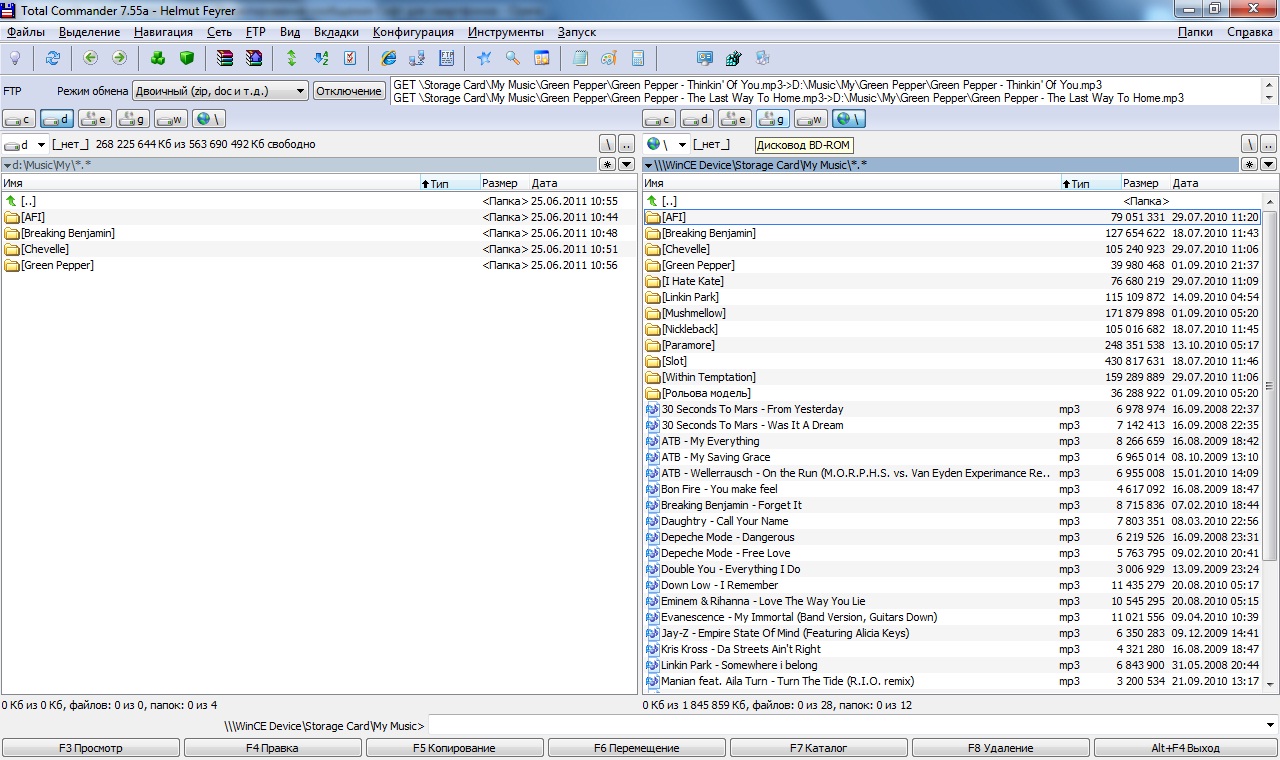Screen dimensions: 1280x760
Task: Click the Pack files (stacked books) icon
Action: (x=225, y=58)
